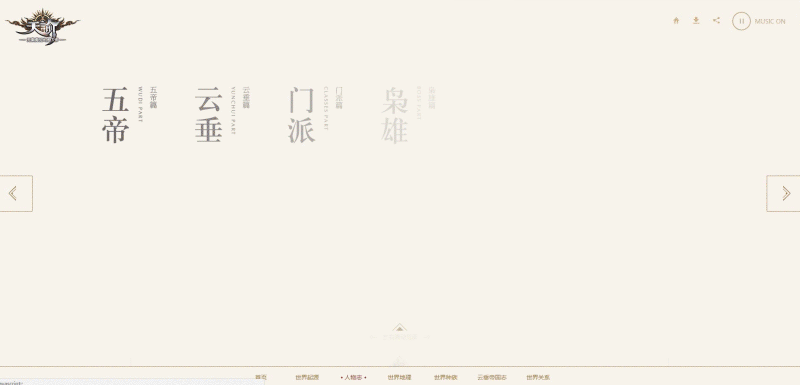
Task: Select 首页 in bottom navigation
Action: coord(261,377)
